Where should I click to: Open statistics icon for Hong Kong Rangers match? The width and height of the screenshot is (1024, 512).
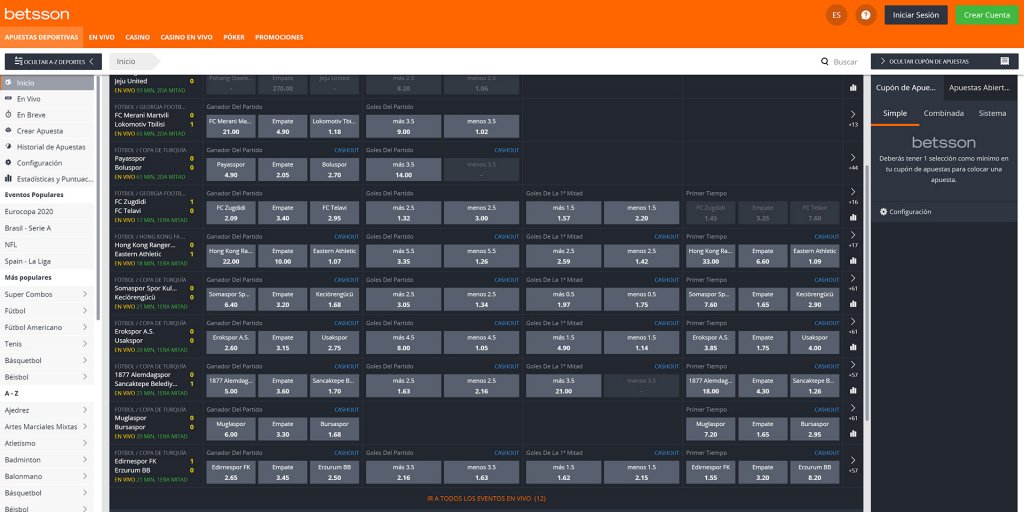pos(853,260)
